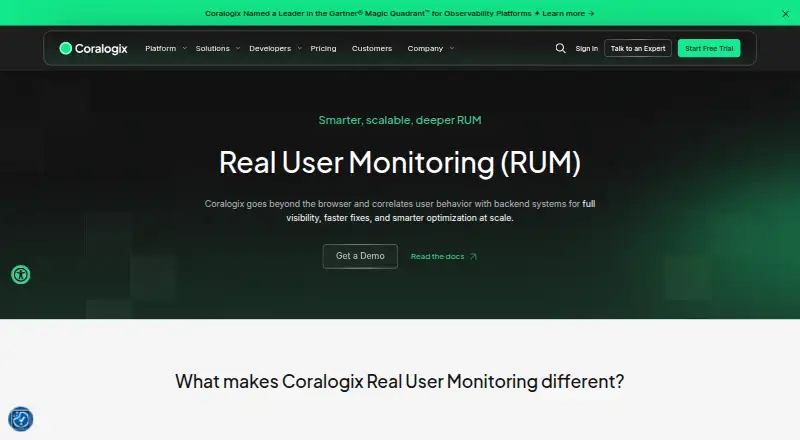Open the Solutions menu
The image size is (800, 440).
(213, 48)
